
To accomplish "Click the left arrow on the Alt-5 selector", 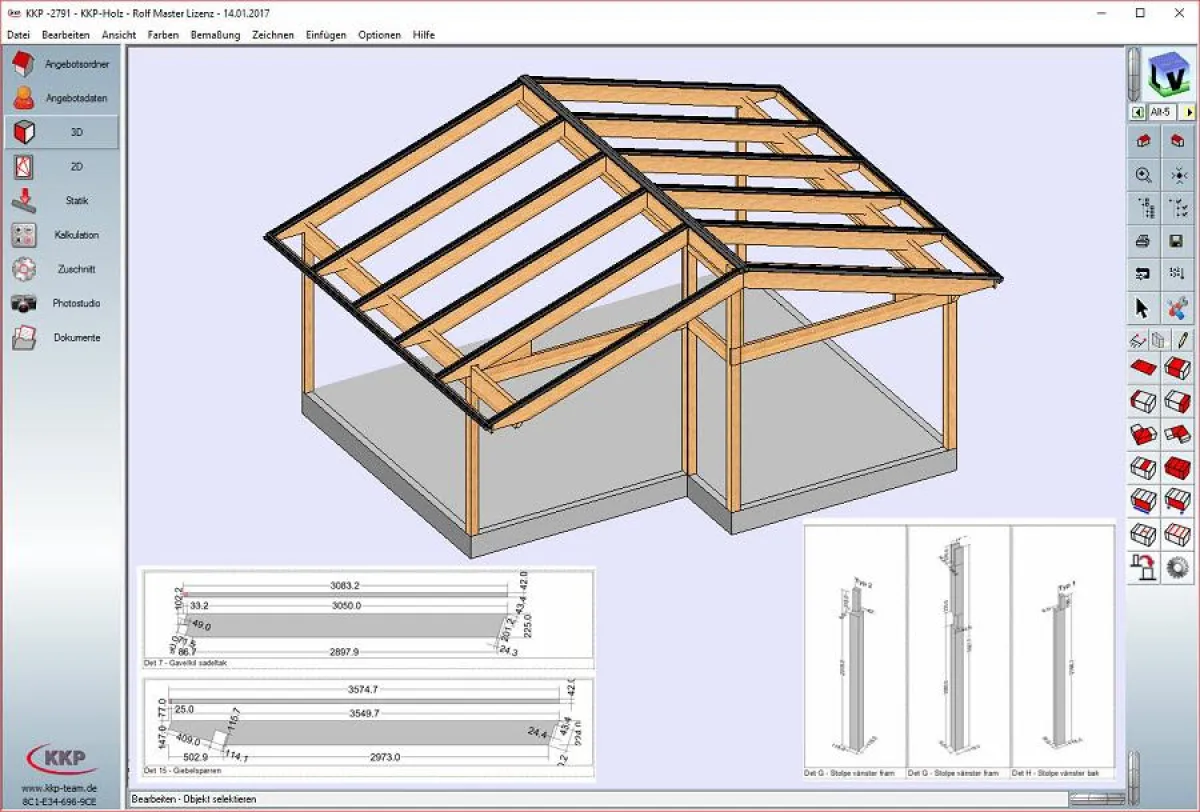I will coord(1137,111).
